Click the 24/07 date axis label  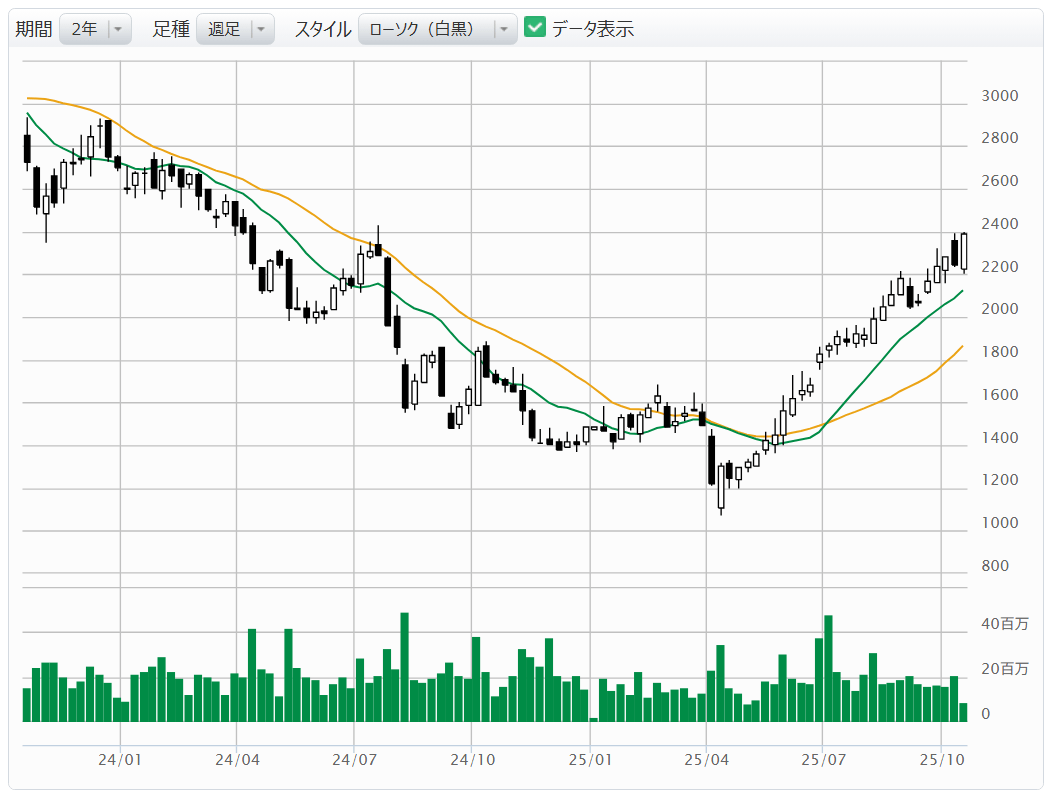(354, 760)
